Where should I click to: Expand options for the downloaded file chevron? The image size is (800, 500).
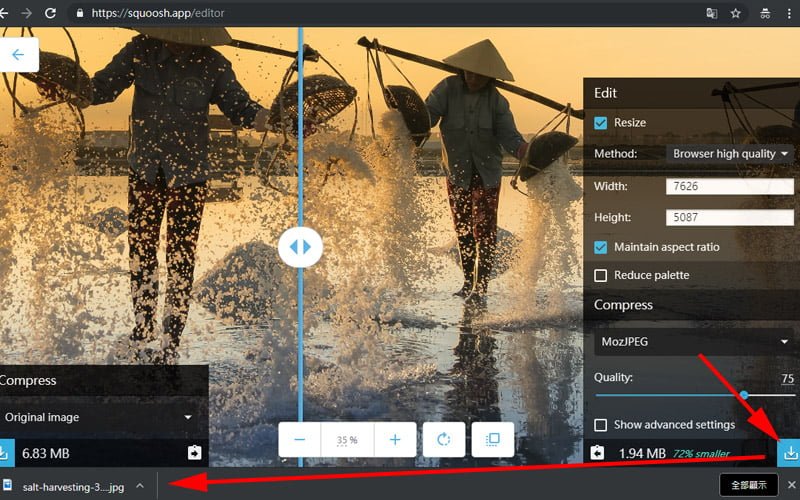(140, 486)
